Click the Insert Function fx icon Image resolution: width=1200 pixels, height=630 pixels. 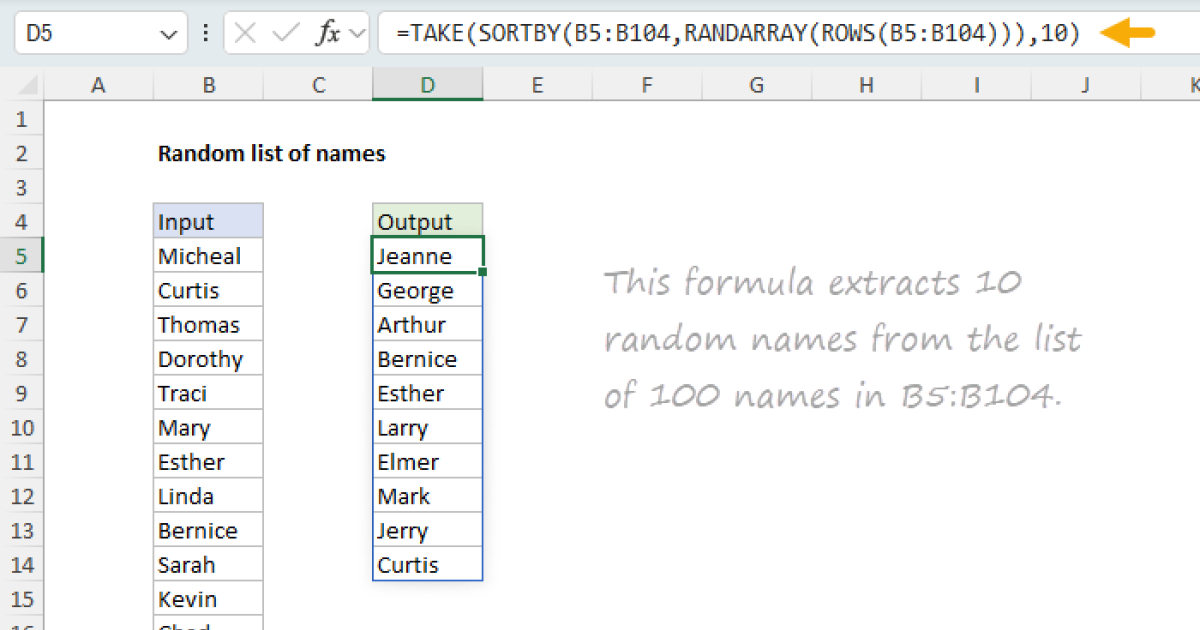[327, 33]
